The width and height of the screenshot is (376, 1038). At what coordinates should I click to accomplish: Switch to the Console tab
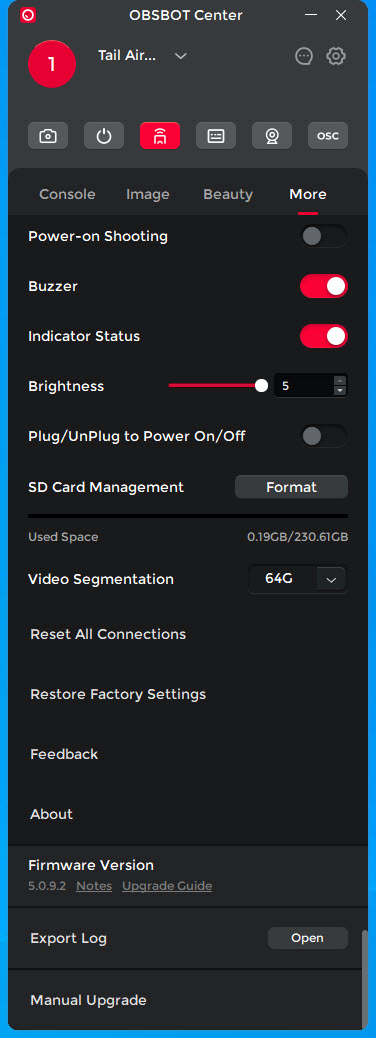pos(68,194)
